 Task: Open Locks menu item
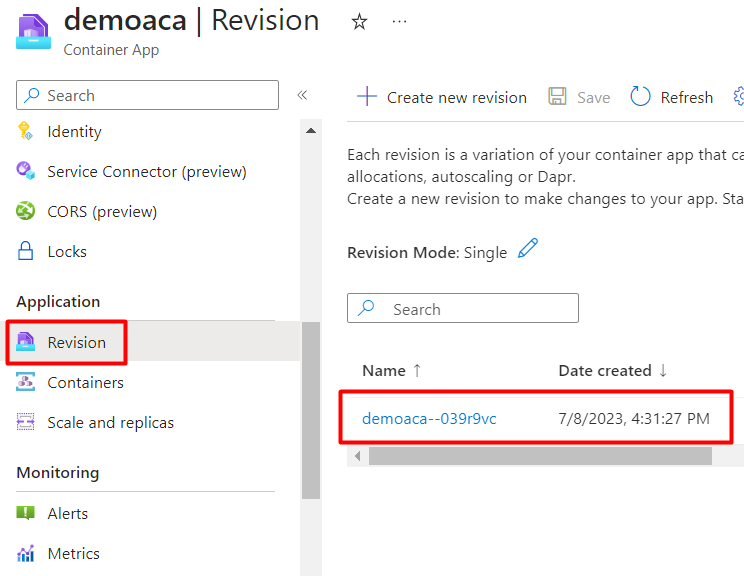click(67, 251)
